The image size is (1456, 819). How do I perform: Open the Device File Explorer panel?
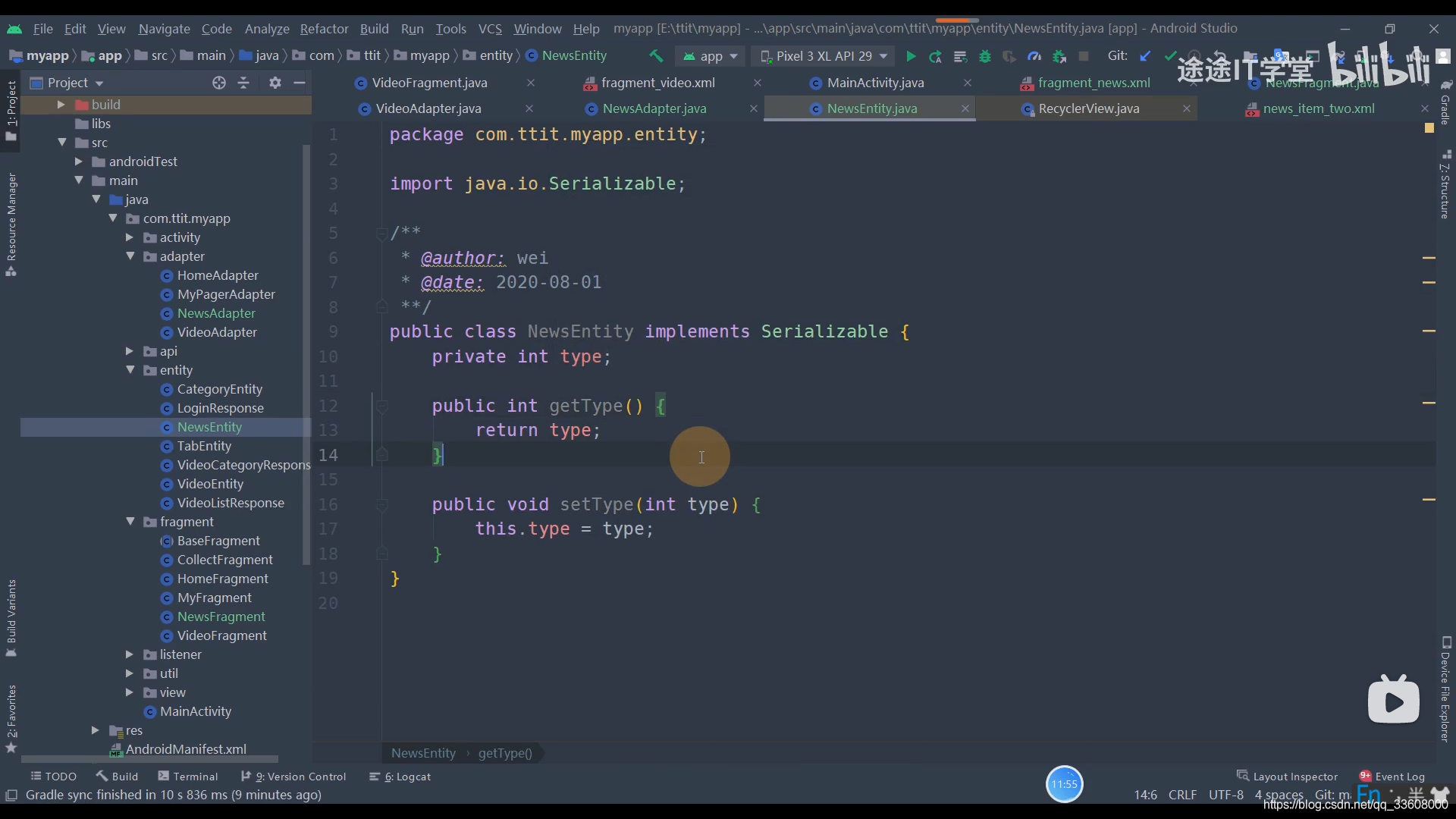click(x=1445, y=689)
